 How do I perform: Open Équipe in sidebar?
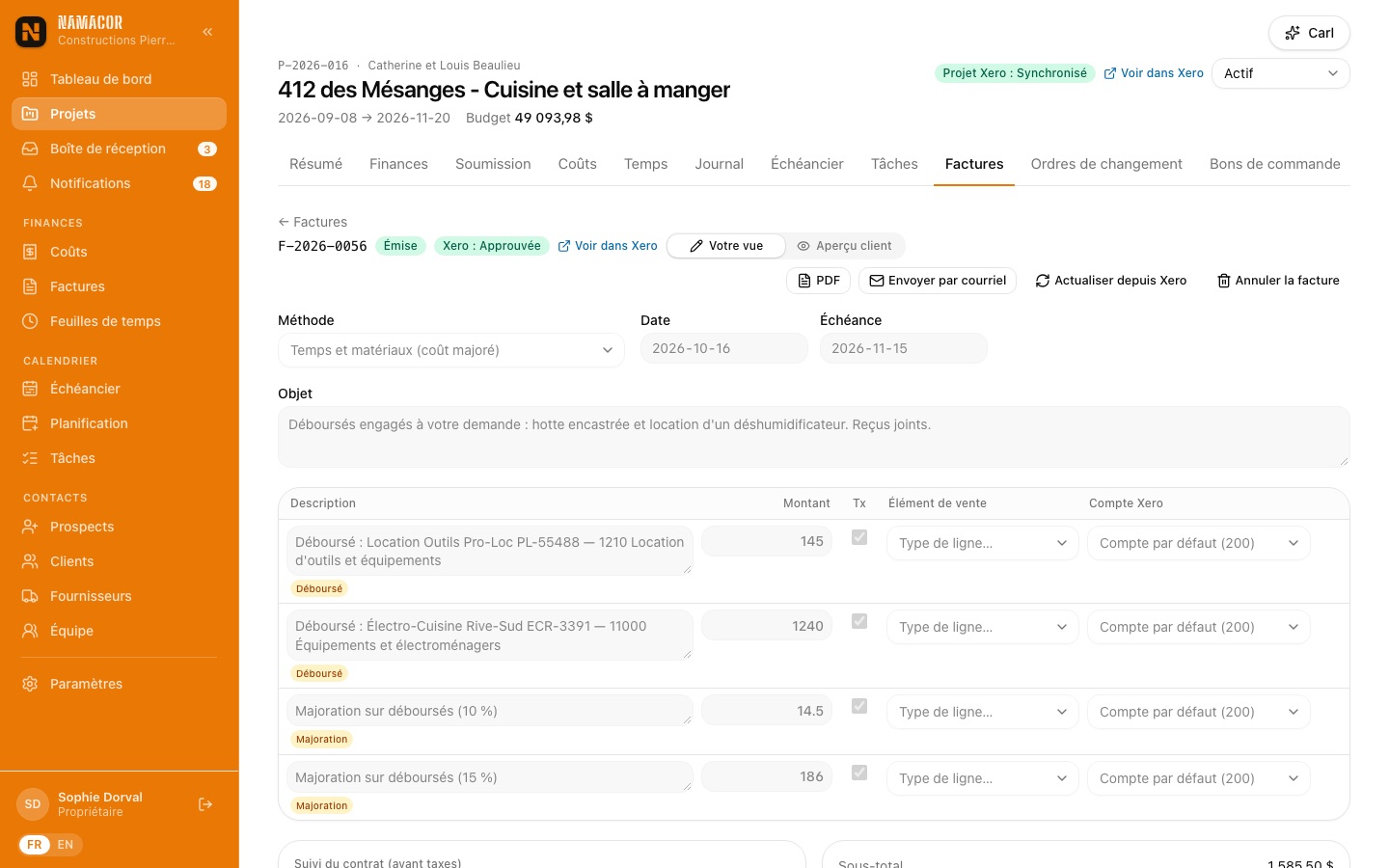point(119,631)
